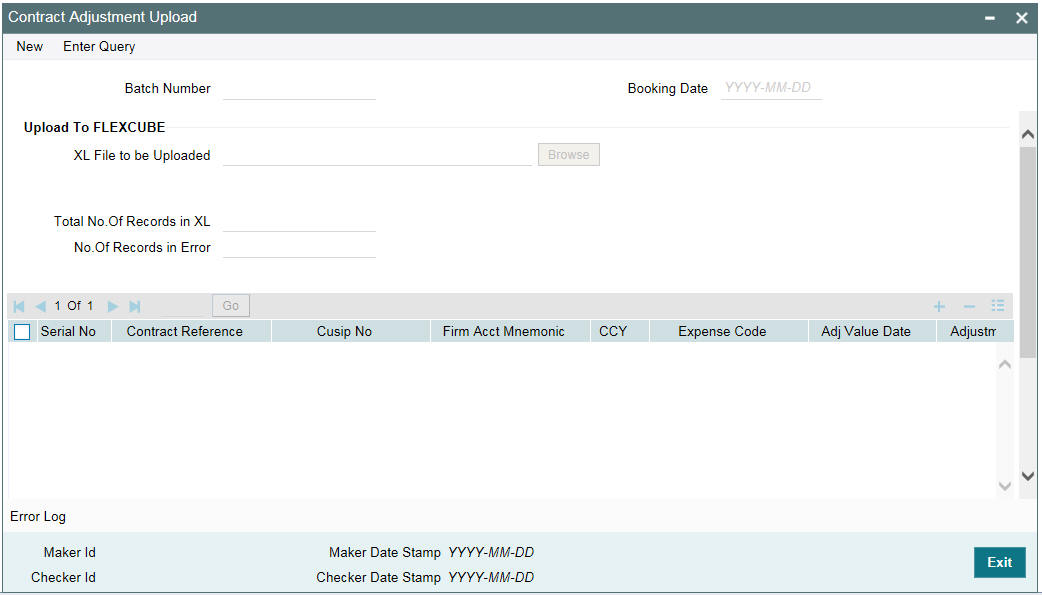The width and height of the screenshot is (1042, 595).
Task: Choose Enter Query from the menu
Action: [99, 47]
